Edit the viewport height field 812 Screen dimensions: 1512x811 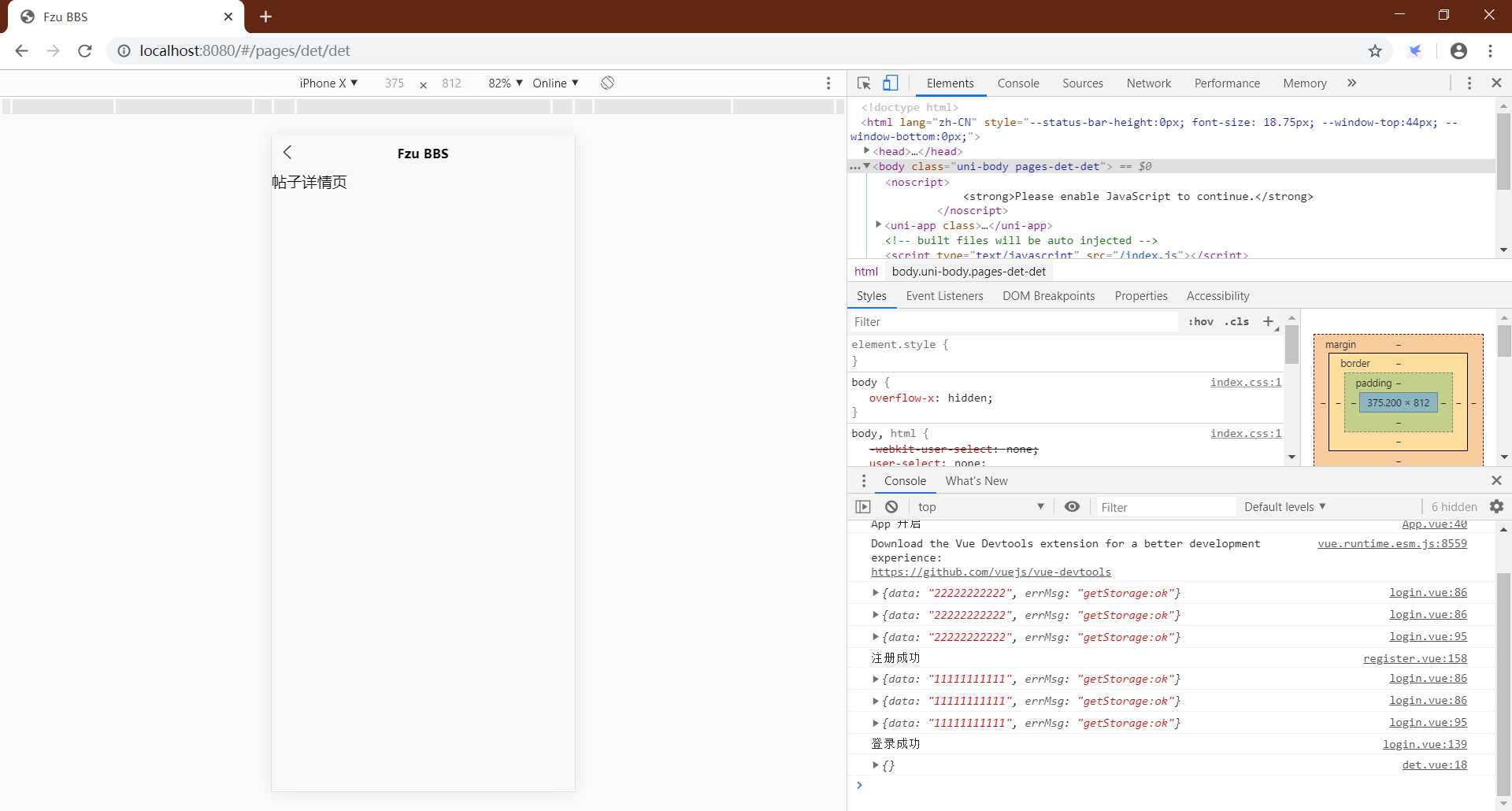click(x=451, y=83)
